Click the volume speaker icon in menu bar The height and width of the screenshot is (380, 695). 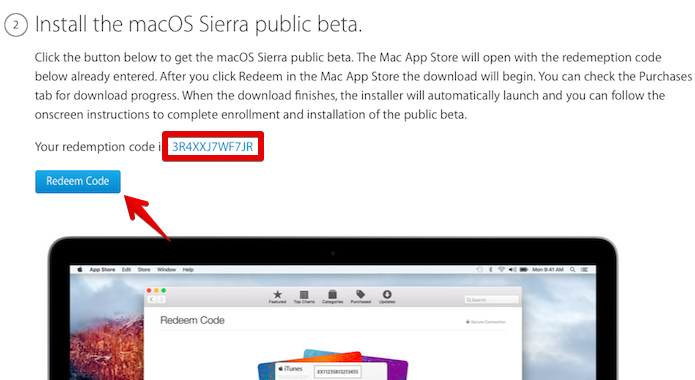[512, 270]
